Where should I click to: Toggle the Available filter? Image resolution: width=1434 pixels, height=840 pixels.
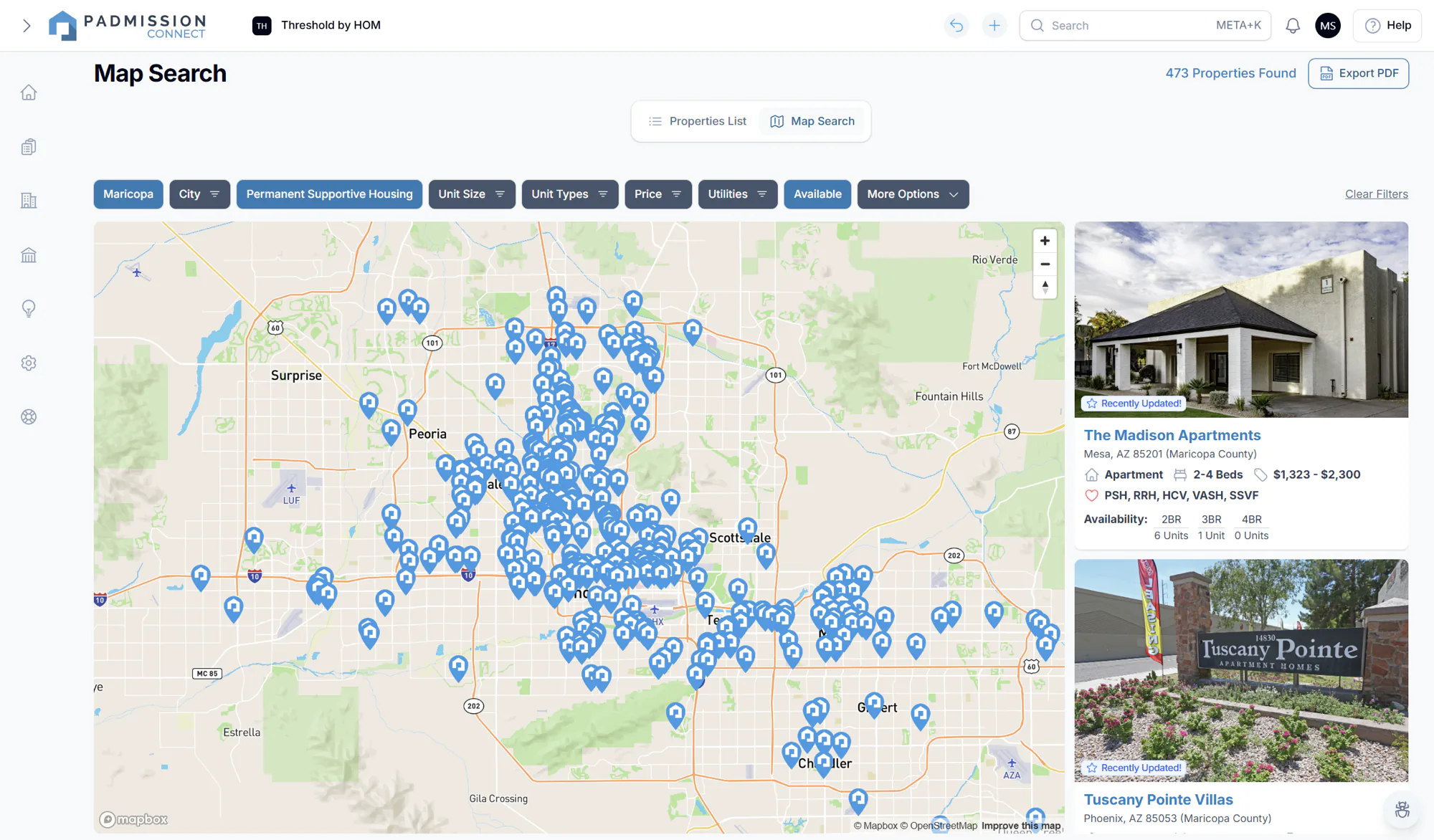[x=817, y=194]
